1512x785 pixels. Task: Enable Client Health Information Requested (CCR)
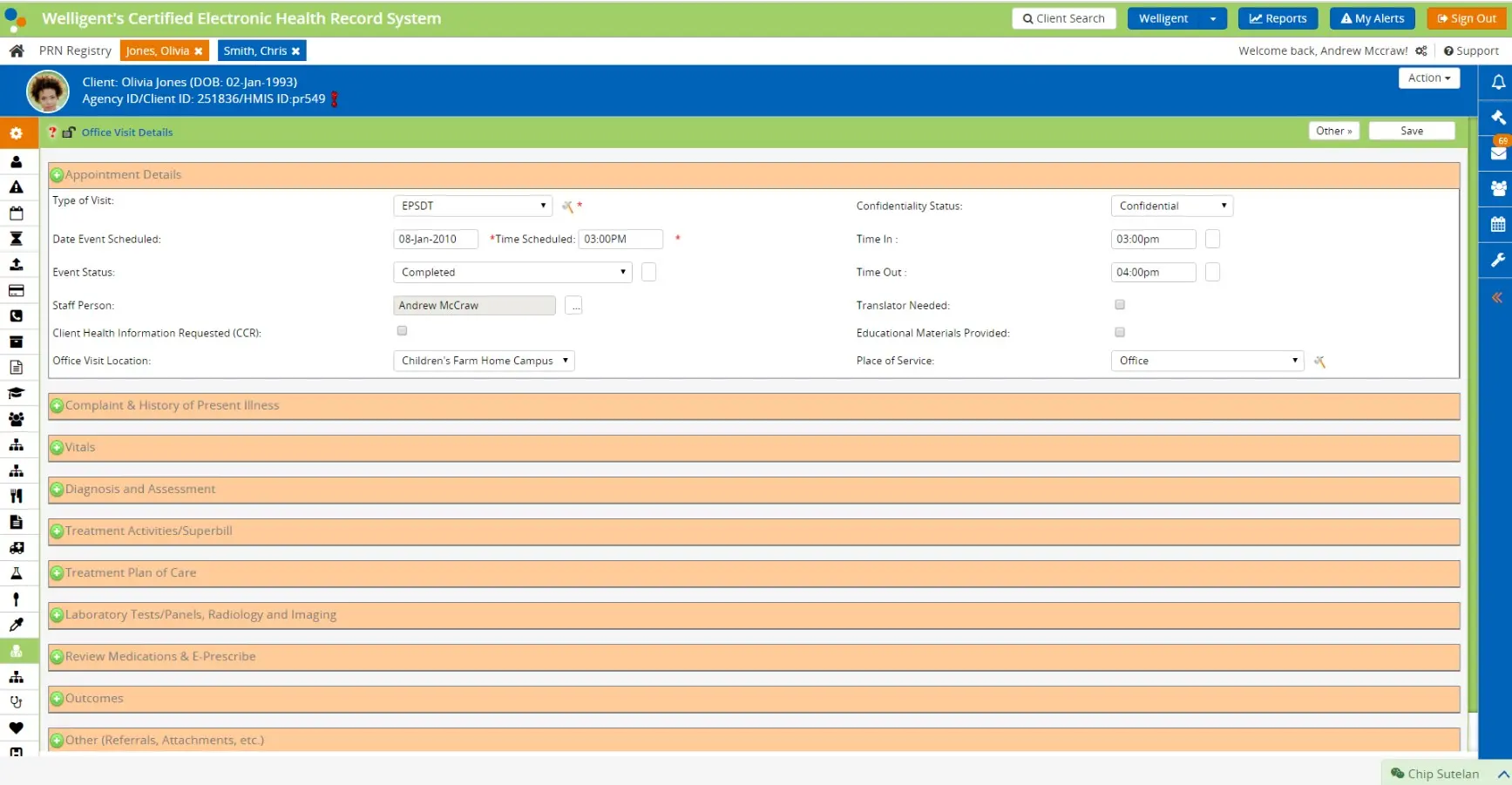[x=402, y=330]
